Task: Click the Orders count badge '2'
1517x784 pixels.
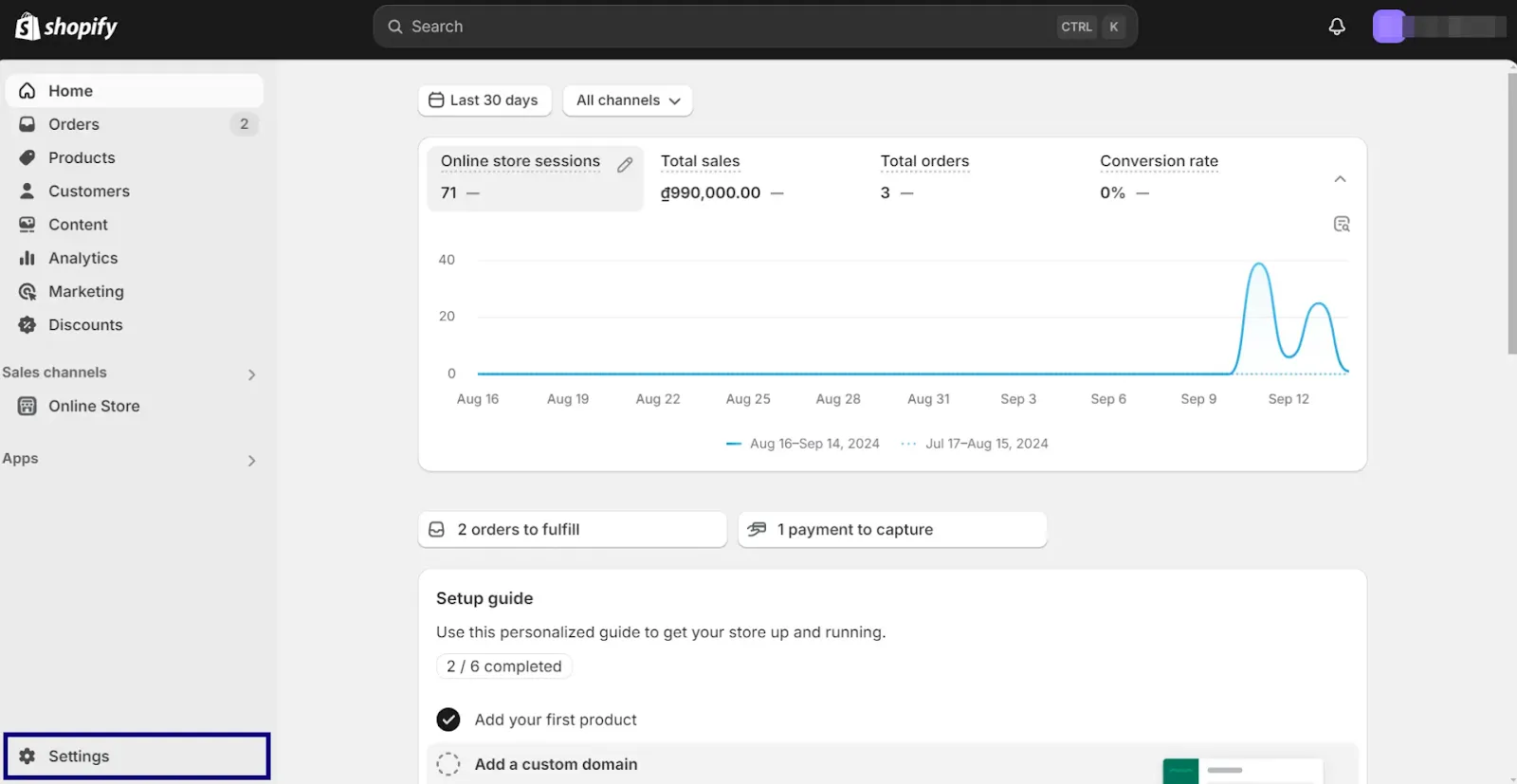Action: tap(244, 124)
